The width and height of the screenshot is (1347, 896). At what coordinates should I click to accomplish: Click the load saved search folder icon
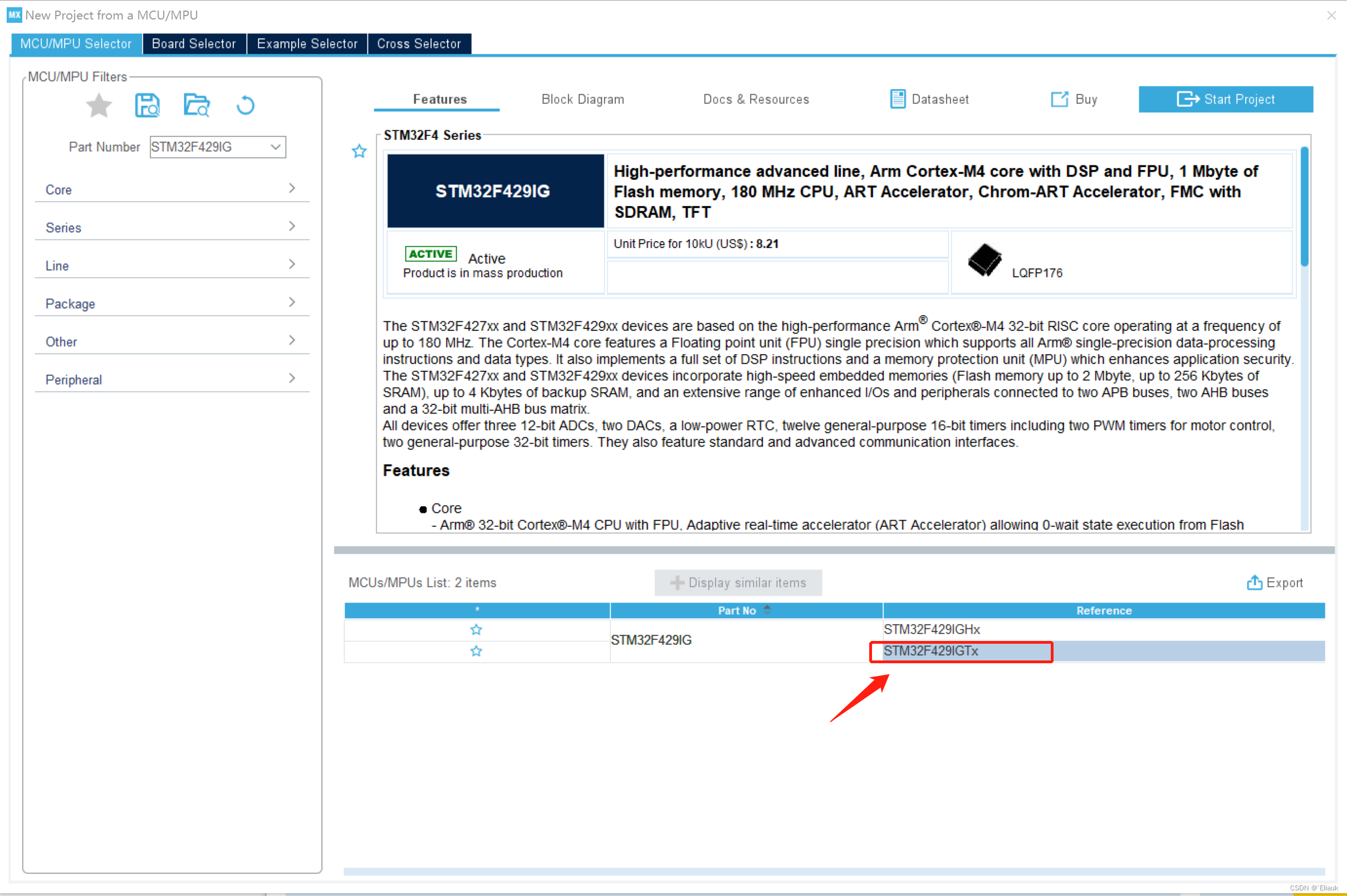197,106
